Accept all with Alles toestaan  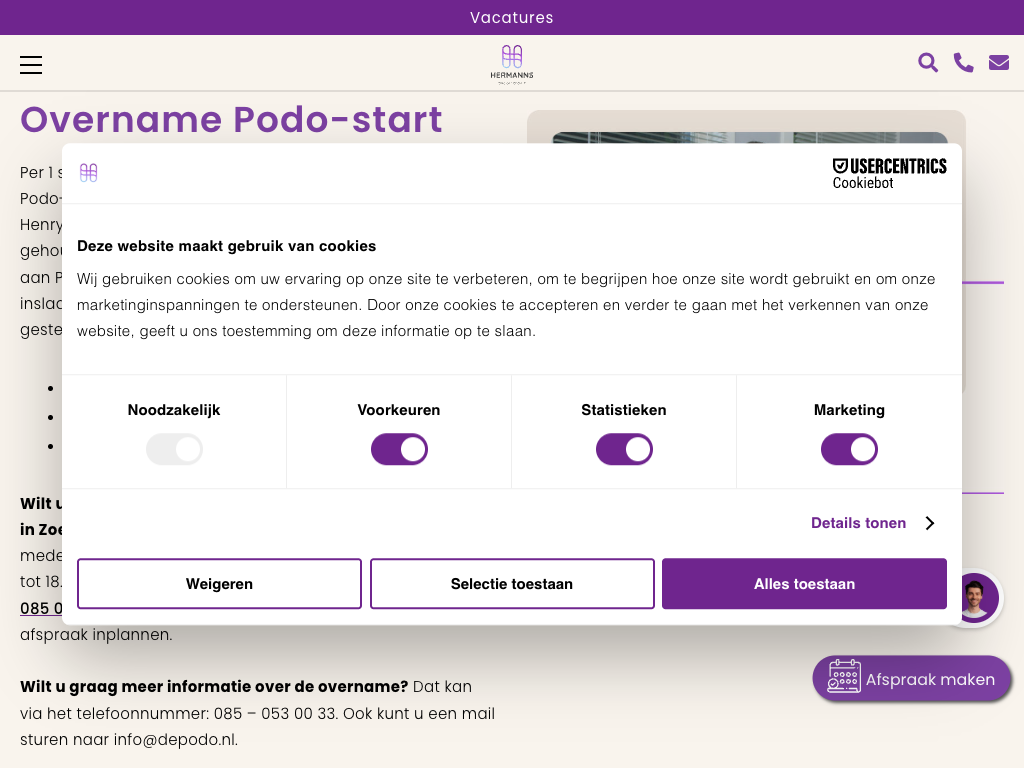click(x=804, y=584)
